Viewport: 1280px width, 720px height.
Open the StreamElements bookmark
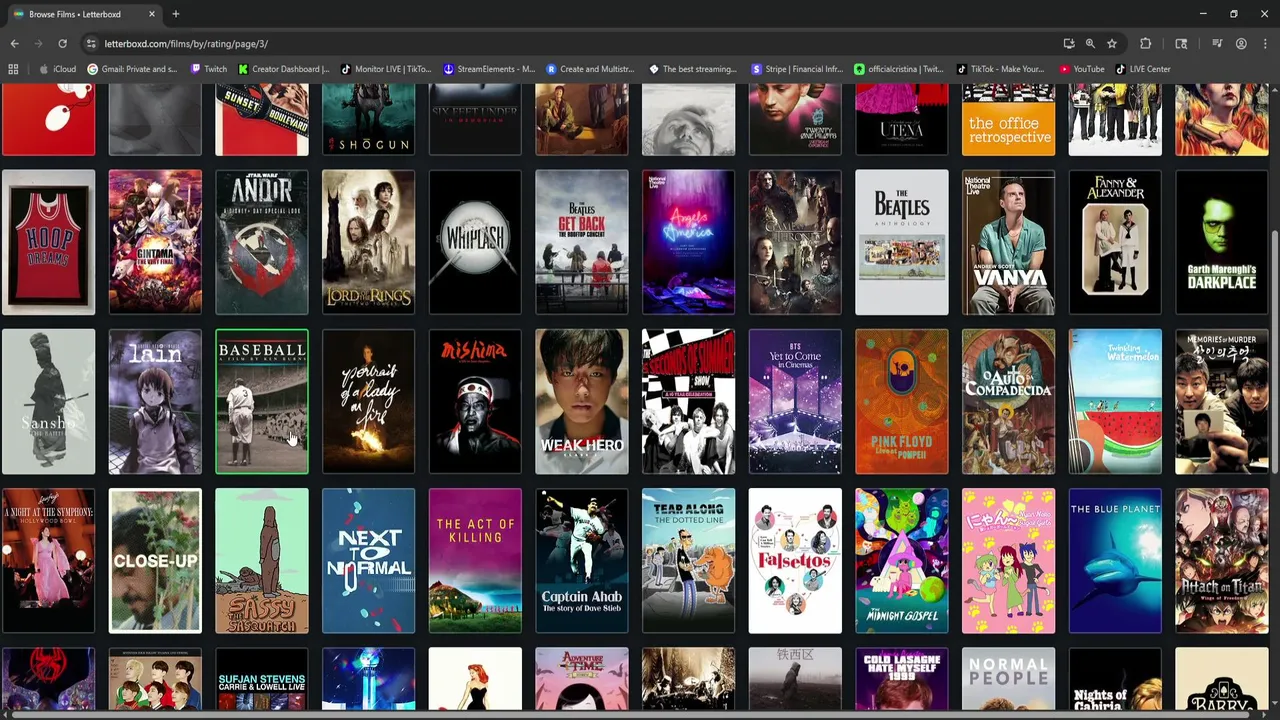(489, 69)
